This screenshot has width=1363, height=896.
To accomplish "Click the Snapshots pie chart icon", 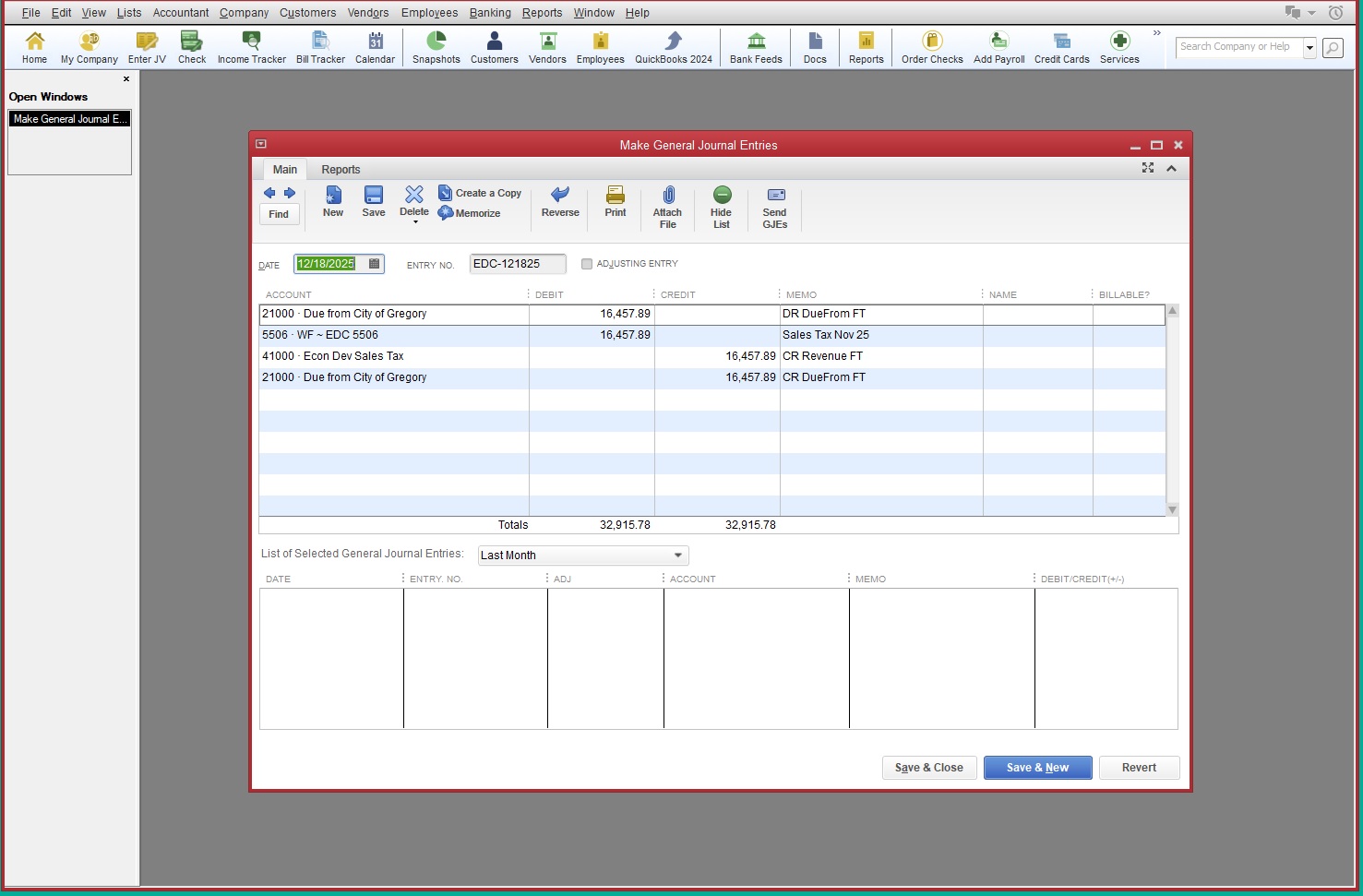I will pyautogui.click(x=436, y=42).
